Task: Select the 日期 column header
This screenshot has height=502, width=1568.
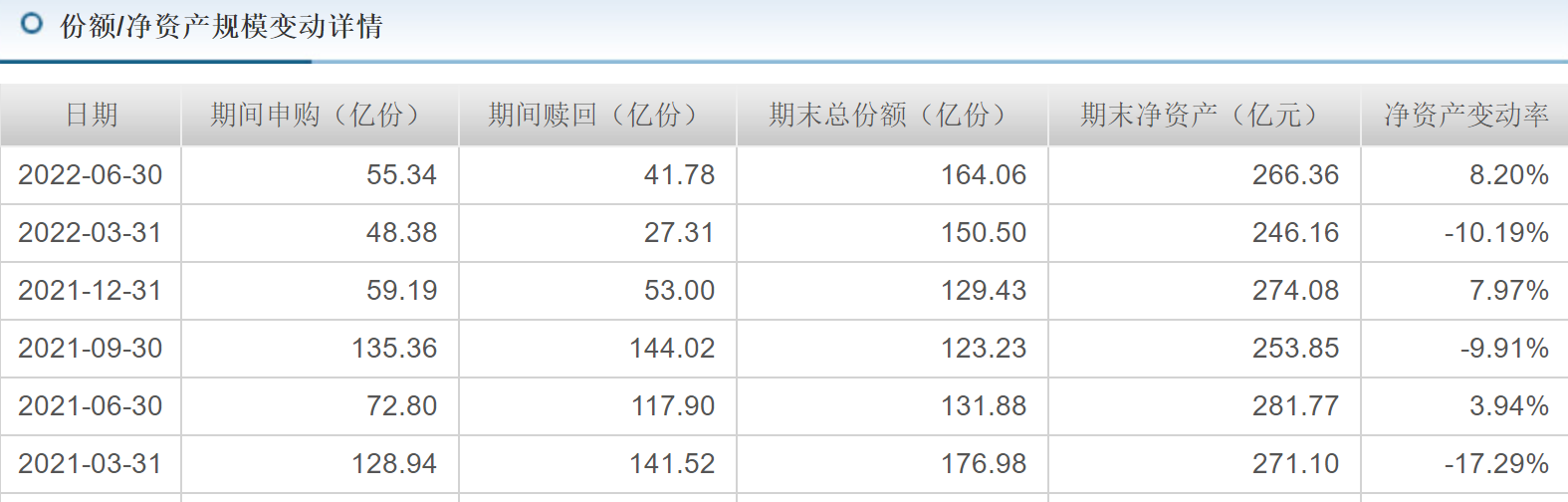Action: point(92,116)
